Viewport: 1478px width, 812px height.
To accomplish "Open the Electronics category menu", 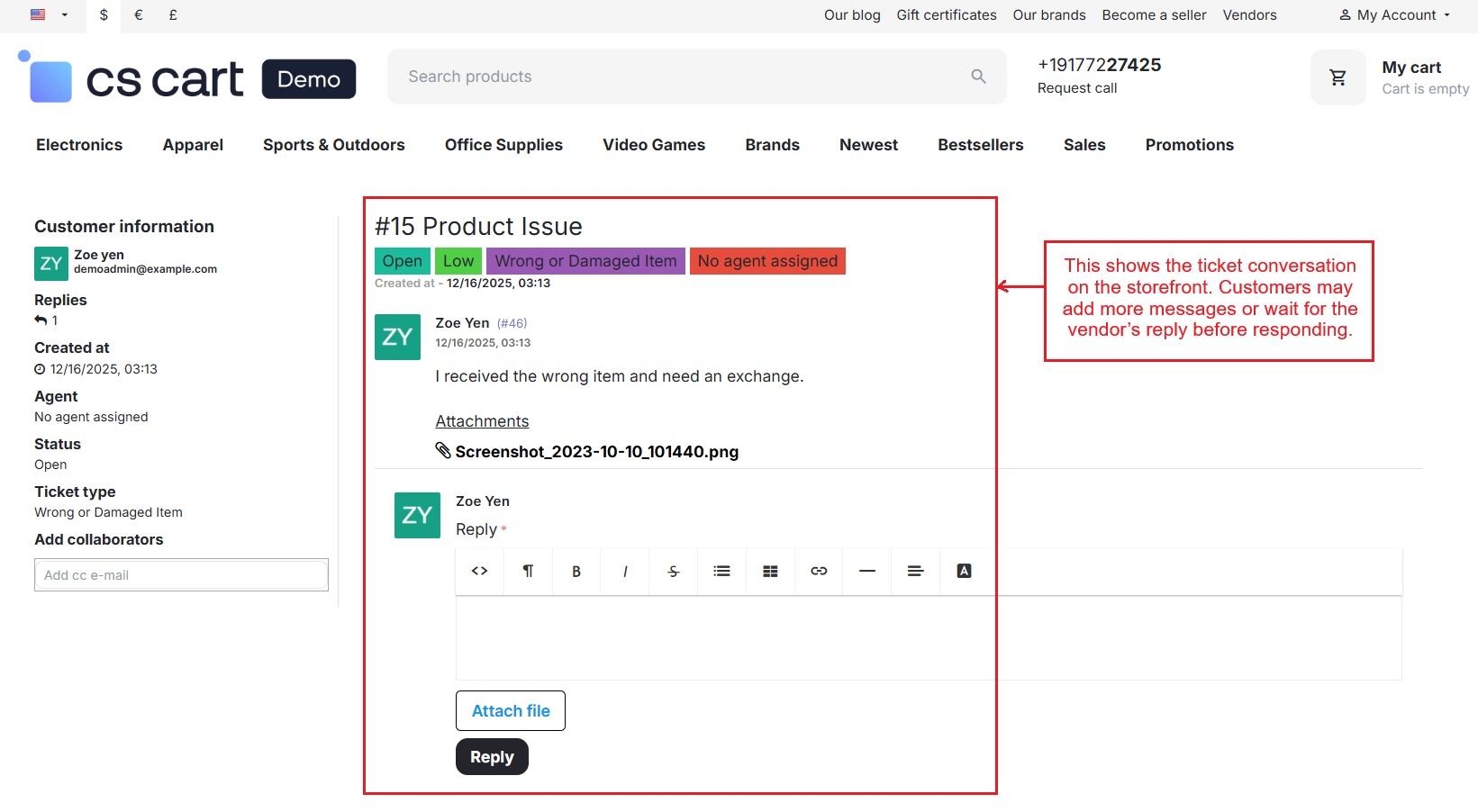I will (79, 145).
